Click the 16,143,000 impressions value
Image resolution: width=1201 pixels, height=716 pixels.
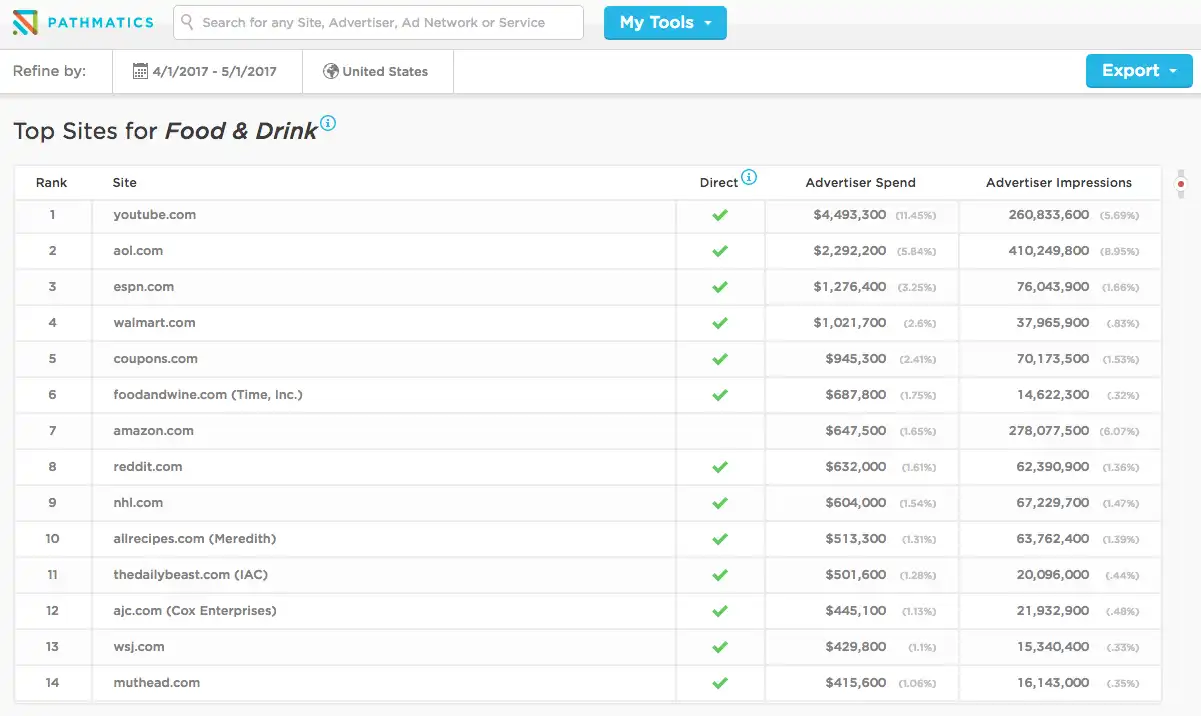point(1053,683)
